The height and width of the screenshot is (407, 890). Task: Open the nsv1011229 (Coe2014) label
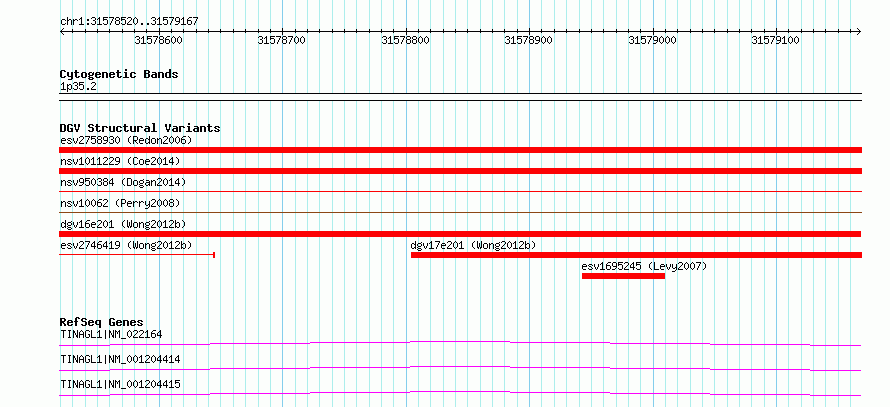120,162
